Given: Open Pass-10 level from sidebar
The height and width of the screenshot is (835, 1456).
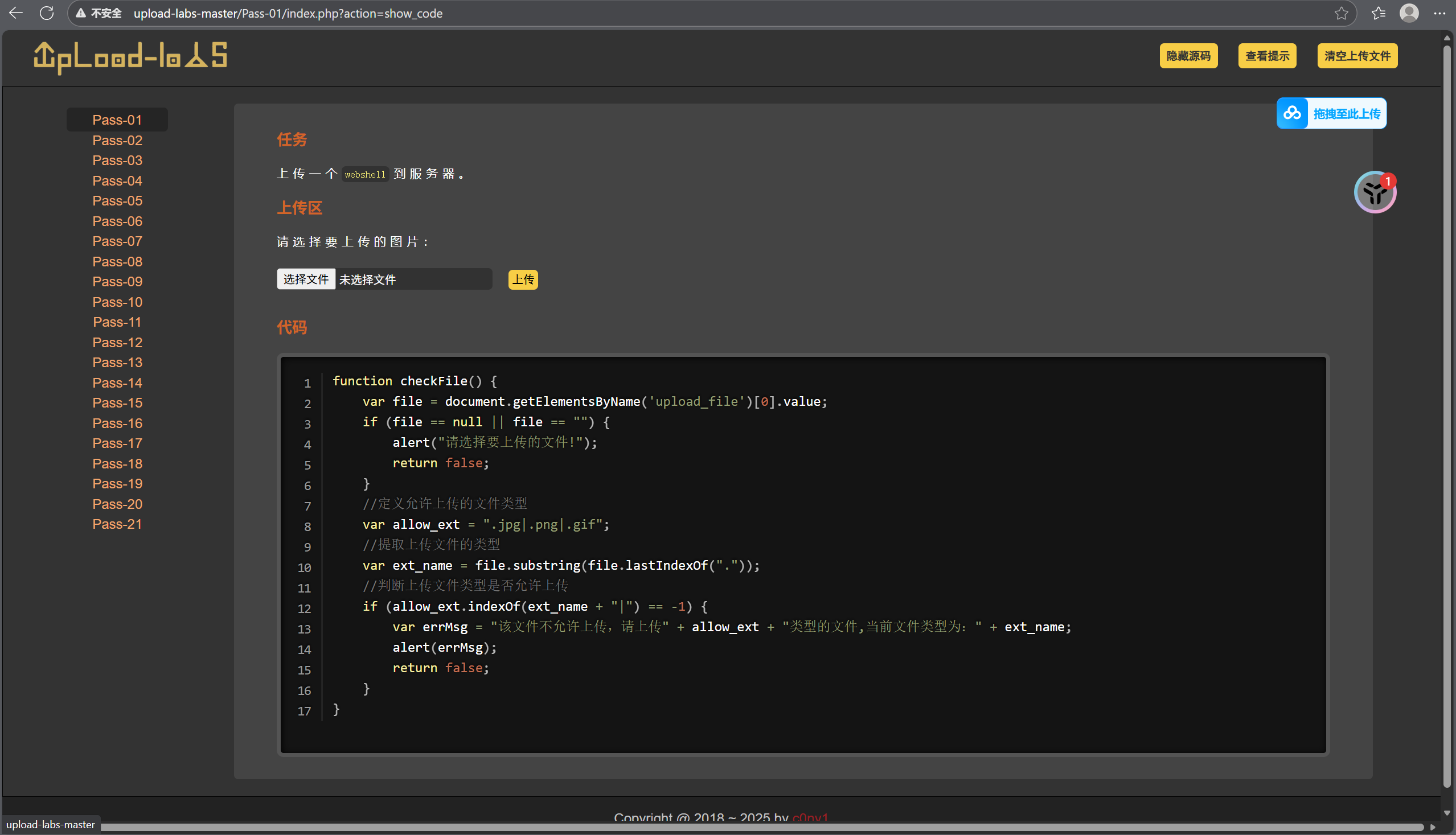Looking at the screenshot, I should [117, 302].
